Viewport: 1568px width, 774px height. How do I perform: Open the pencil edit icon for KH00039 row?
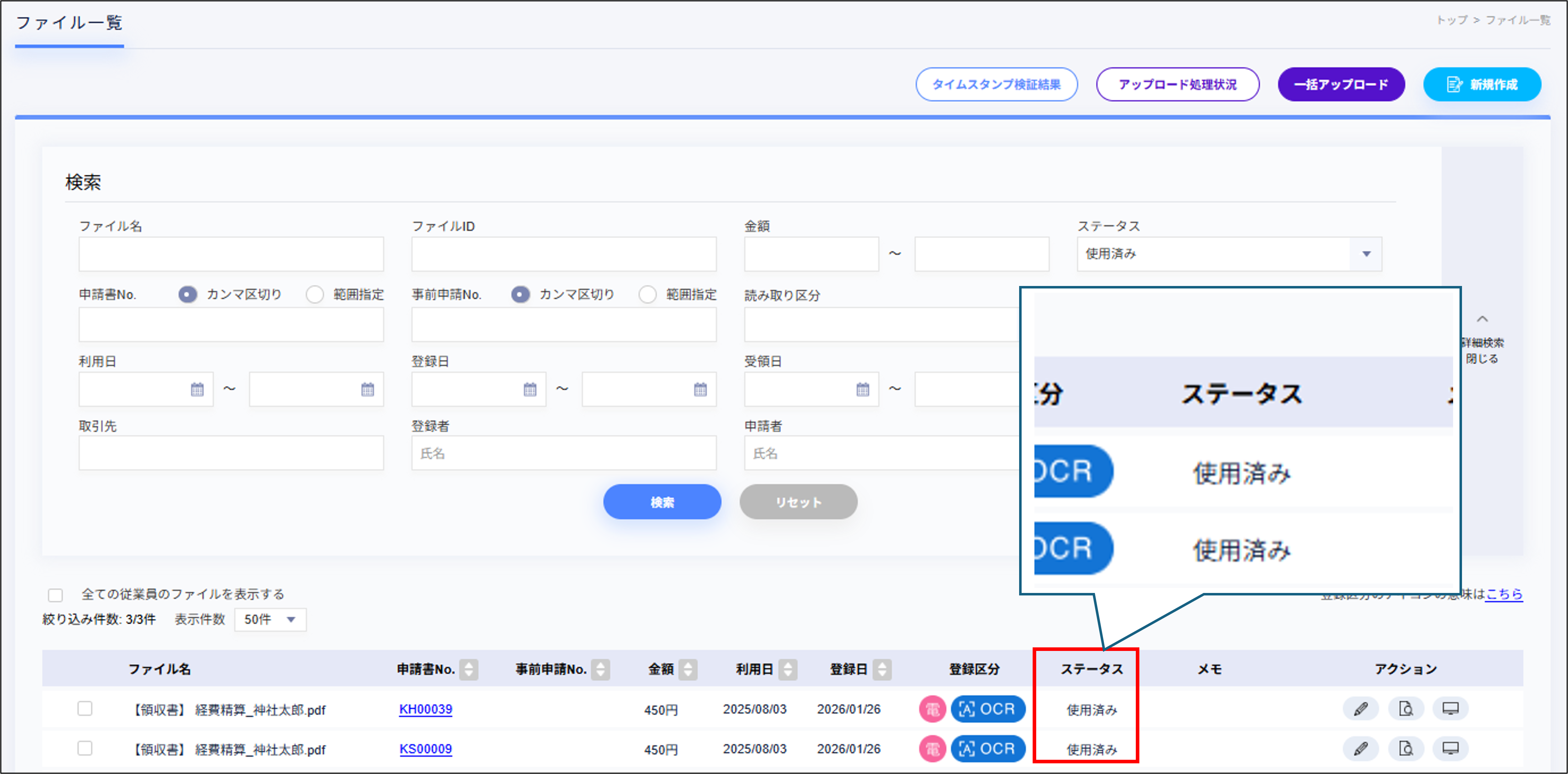[1361, 708]
